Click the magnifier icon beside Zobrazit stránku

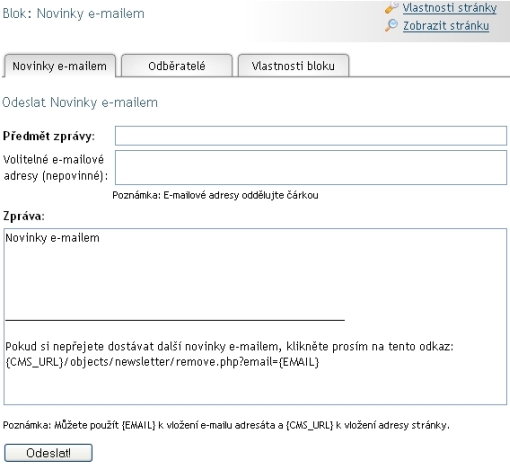[x=392, y=26]
